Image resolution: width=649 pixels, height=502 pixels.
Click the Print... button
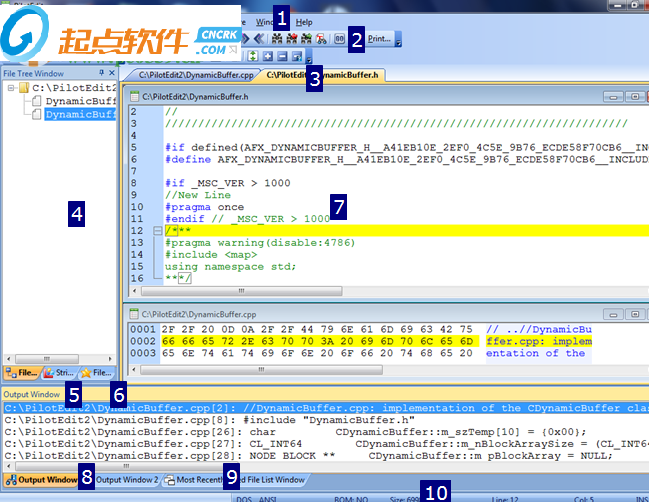tap(379, 39)
